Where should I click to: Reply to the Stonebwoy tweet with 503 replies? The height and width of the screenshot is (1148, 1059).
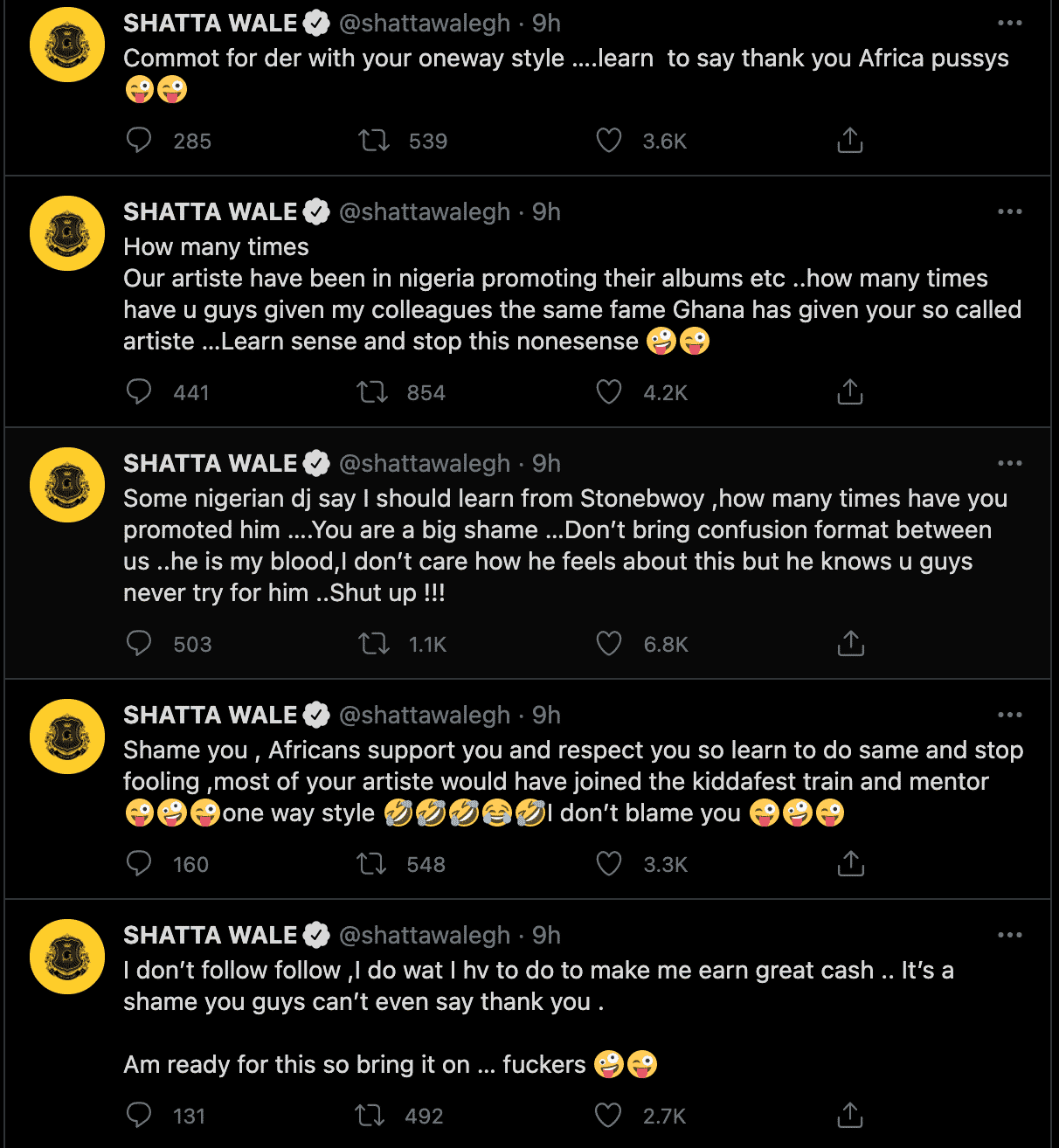click(x=139, y=643)
